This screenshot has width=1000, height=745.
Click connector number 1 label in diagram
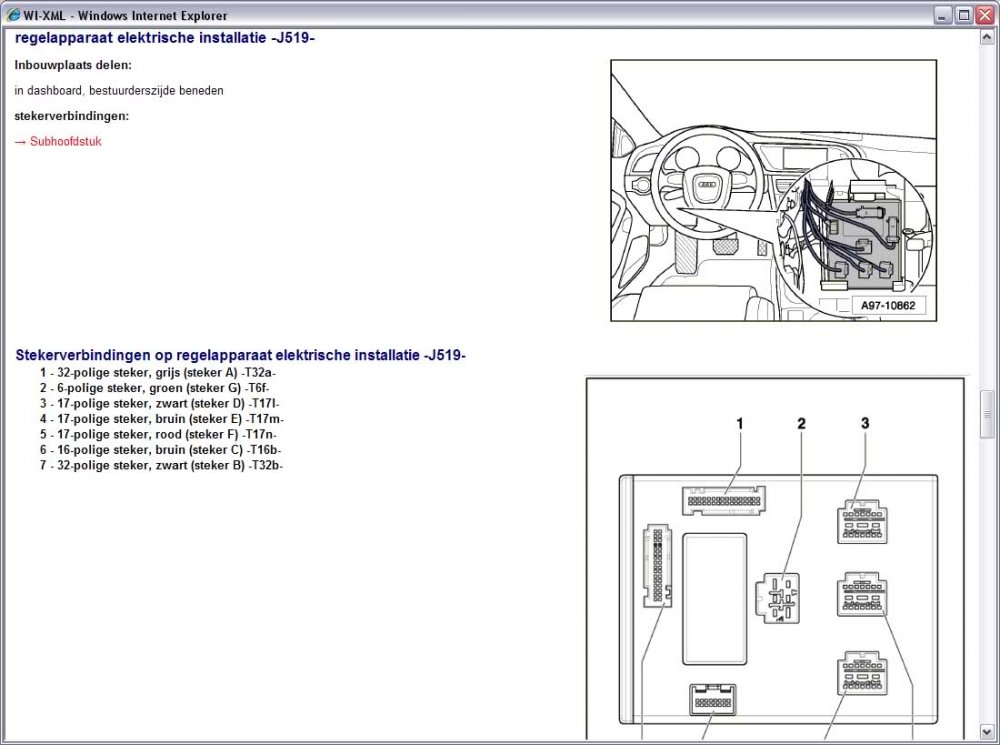(740, 424)
